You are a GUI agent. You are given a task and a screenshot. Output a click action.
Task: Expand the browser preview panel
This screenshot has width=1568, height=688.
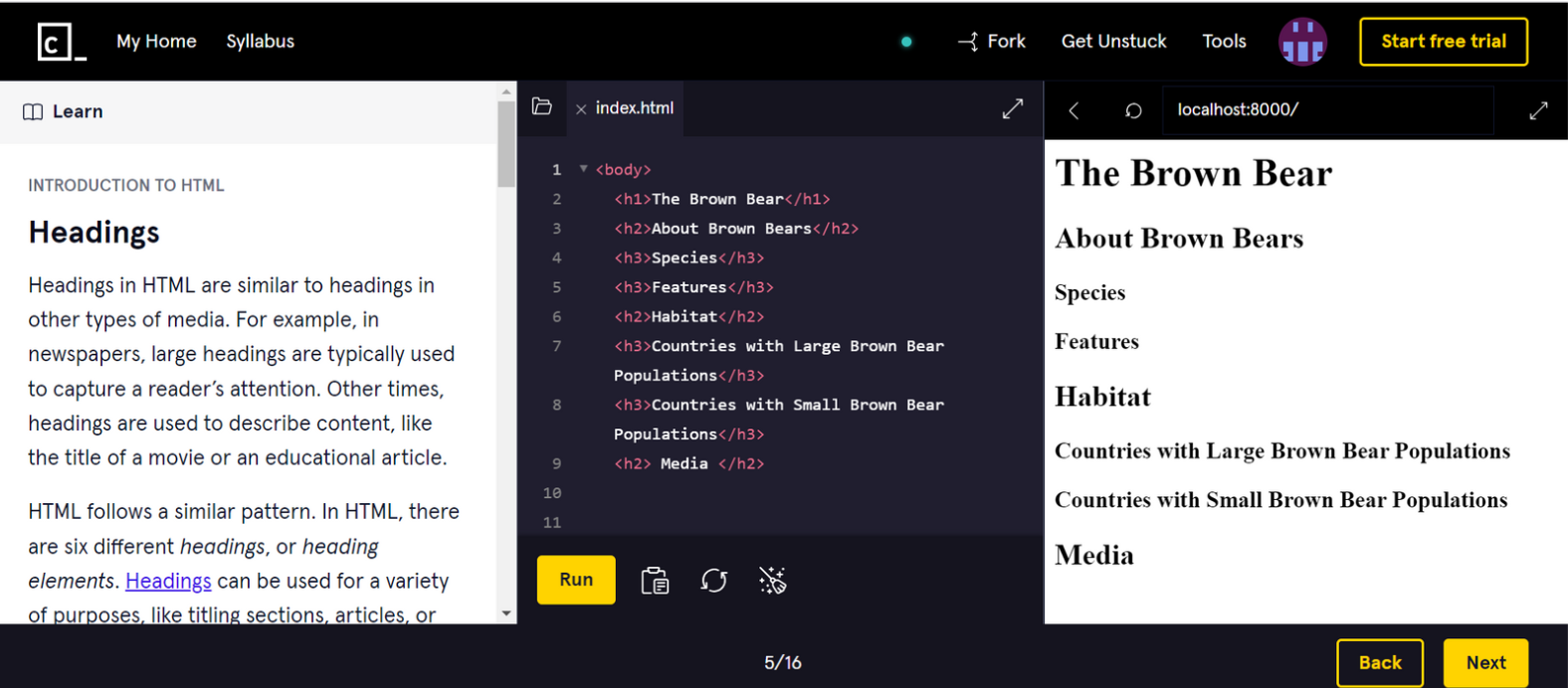[x=1537, y=110]
